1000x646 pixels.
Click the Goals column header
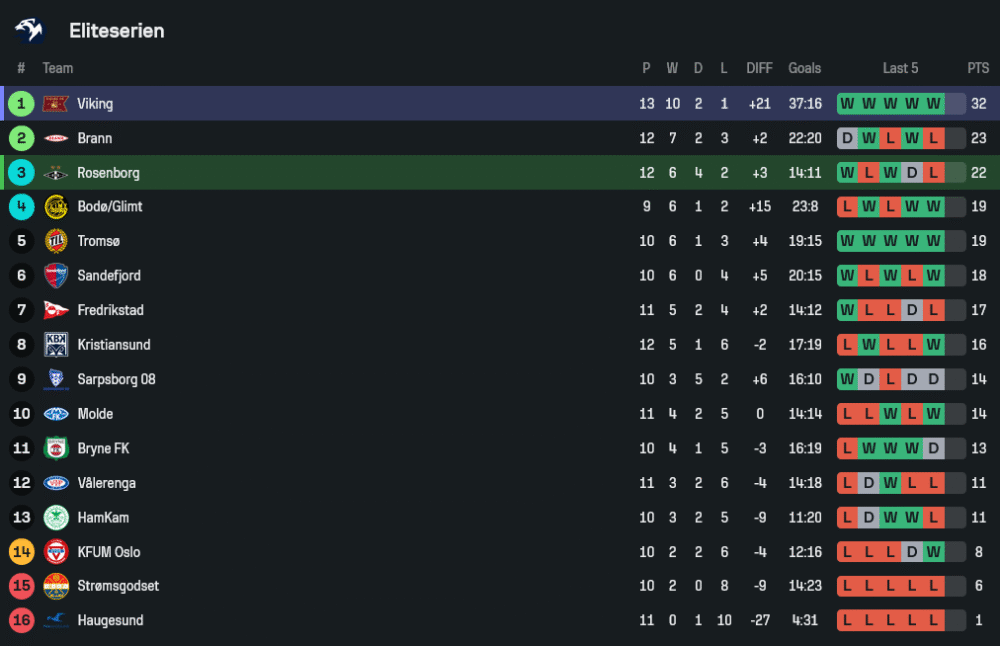804,68
